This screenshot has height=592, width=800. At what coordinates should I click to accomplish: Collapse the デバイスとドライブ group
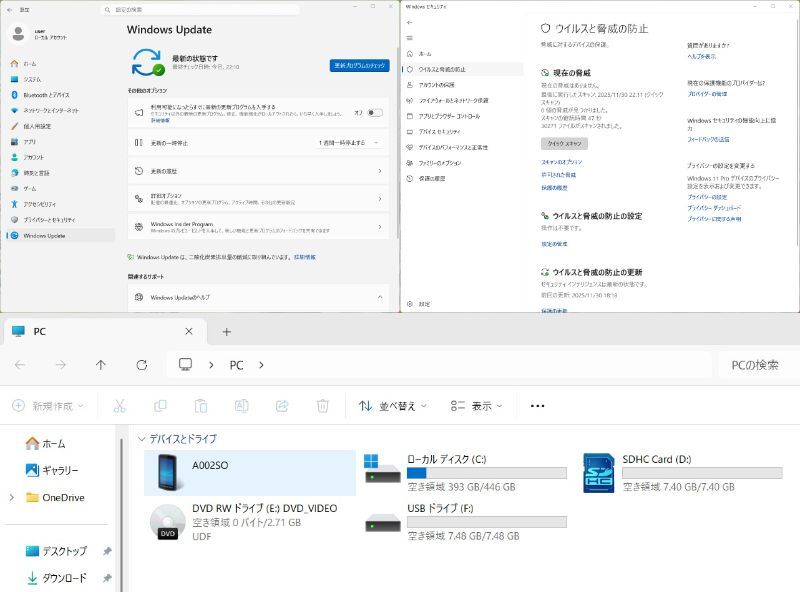(x=140, y=439)
